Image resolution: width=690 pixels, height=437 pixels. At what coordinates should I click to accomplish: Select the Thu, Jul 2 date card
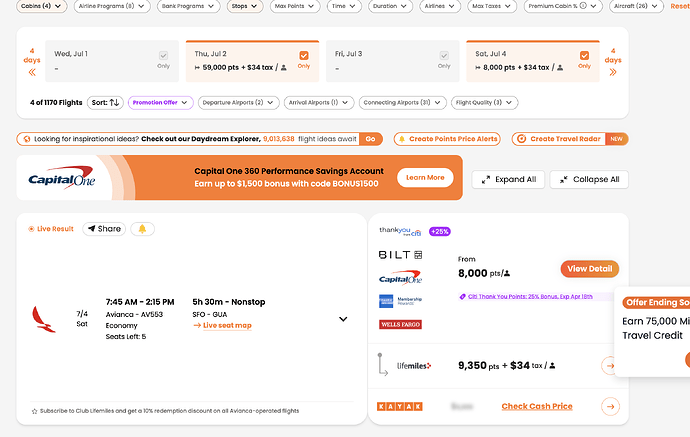(252, 61)
